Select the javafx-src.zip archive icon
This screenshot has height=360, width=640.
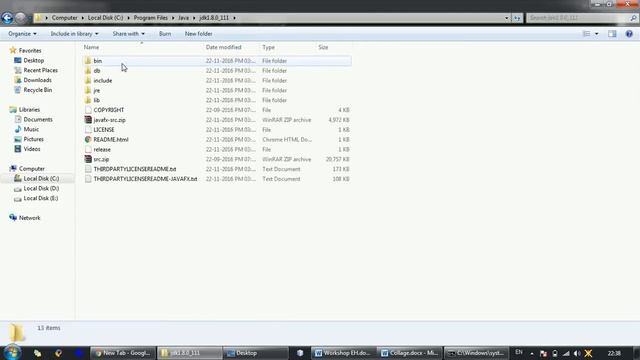(88, 120)
